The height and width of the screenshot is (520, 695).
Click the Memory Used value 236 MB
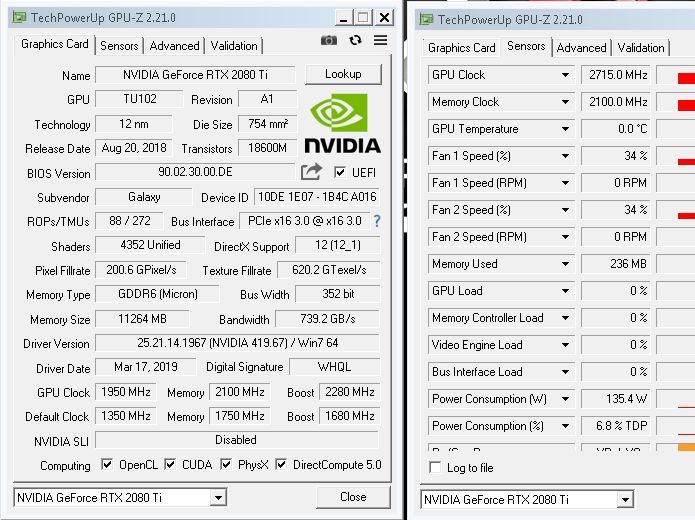pos(615,264)
